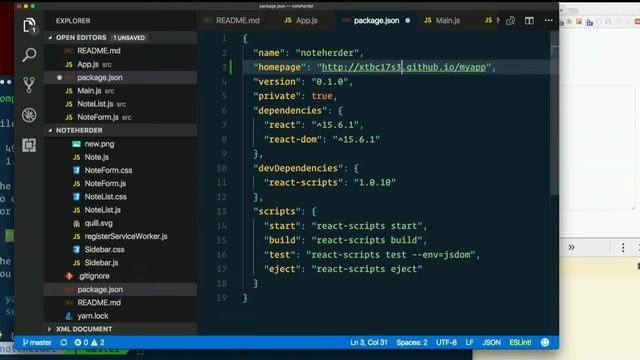Click the sync changes icon in status bar
Viewport: 640px width, 360px height.
click(64, 342)
